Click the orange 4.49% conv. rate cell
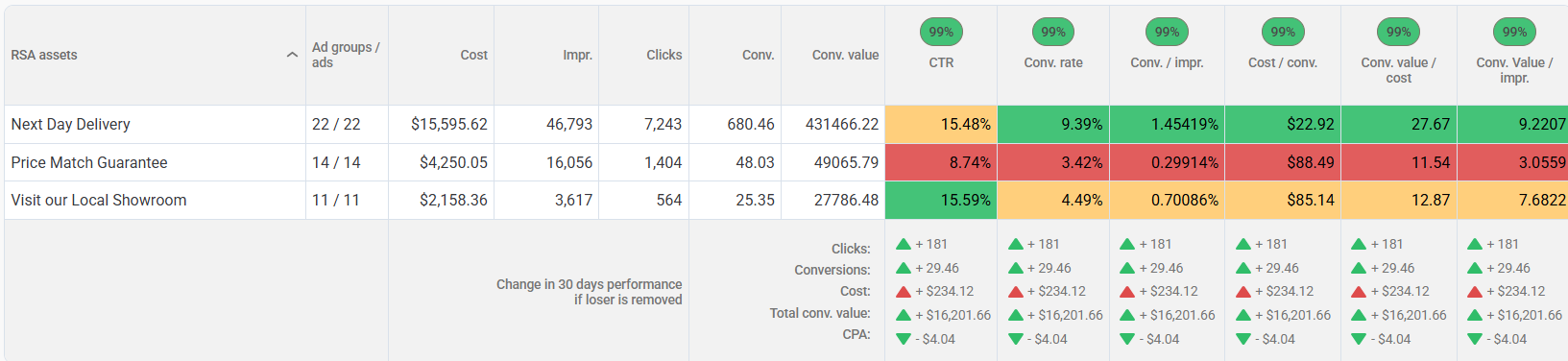This screenshot has width=1568, height=361. coord(1053,200)
